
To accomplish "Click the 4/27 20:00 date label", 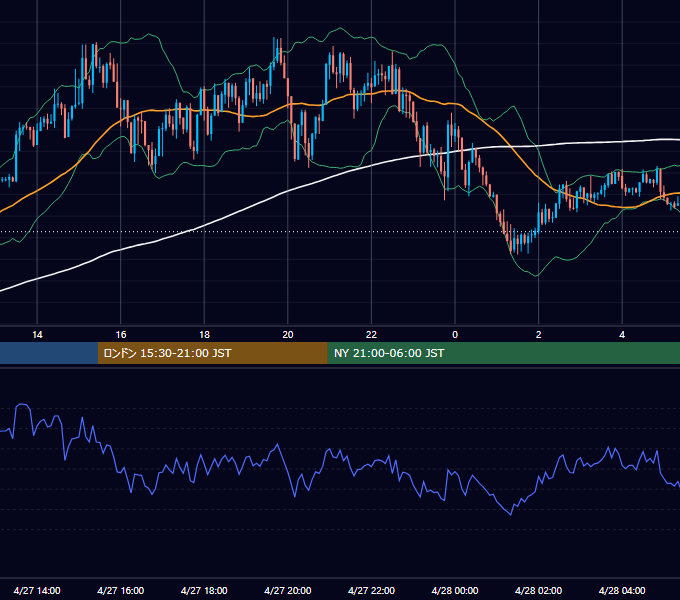I will coord(288,590).
